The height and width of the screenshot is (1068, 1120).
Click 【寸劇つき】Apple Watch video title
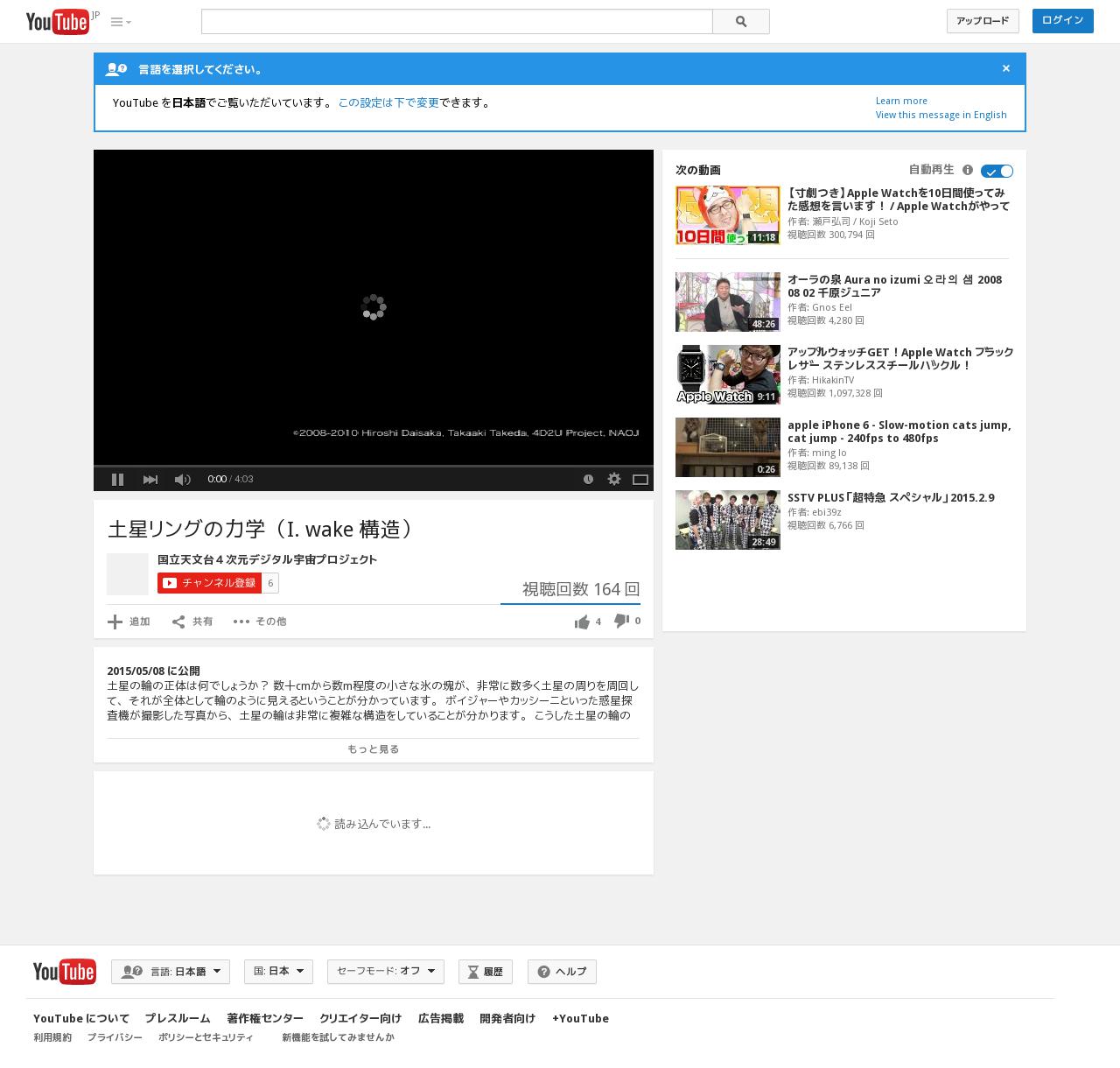click(x=899, y=200)
